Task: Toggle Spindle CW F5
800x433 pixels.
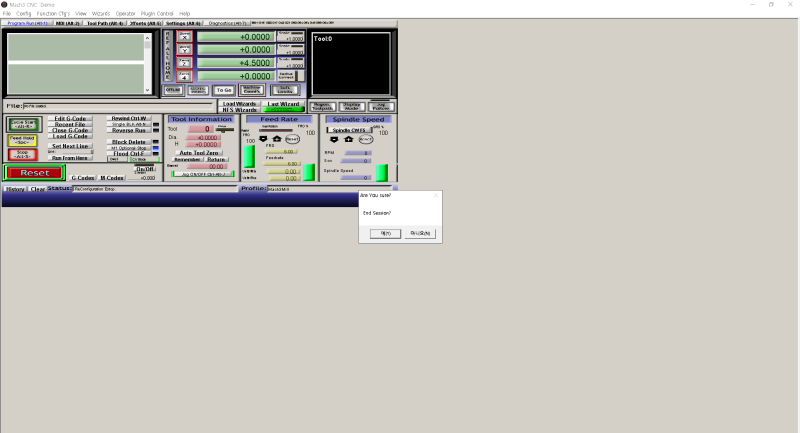Action: (x=349, y=130)
